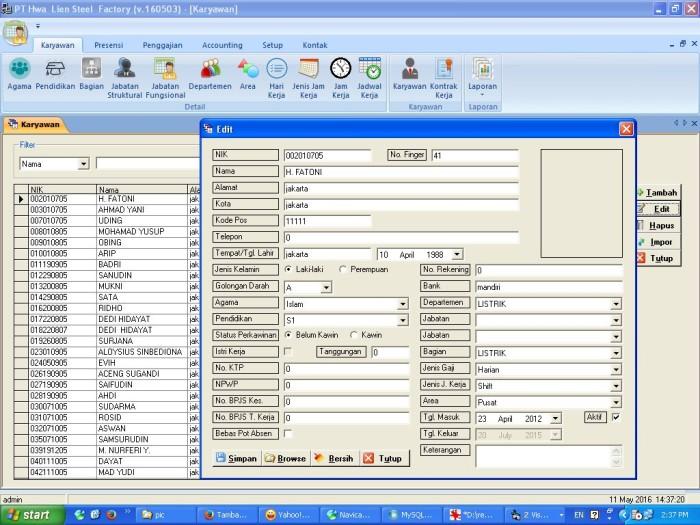Open the Agama ribbon icon
This screenshot has height=525, width=700.
[19, 69]
